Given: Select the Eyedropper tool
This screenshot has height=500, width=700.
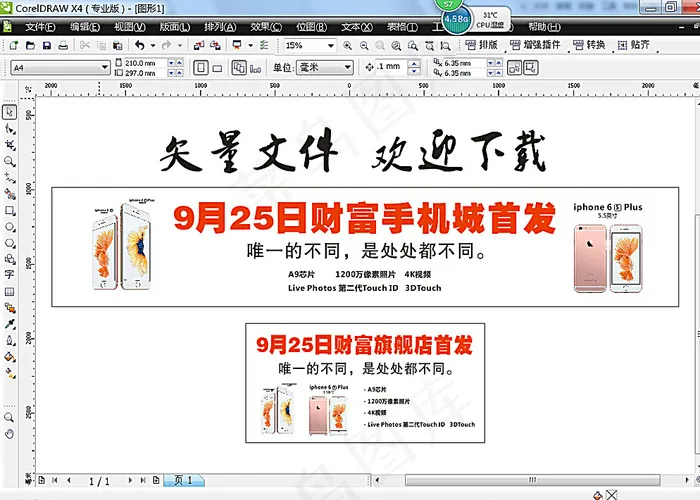Looking at the screenshot, I should (9, 324).
